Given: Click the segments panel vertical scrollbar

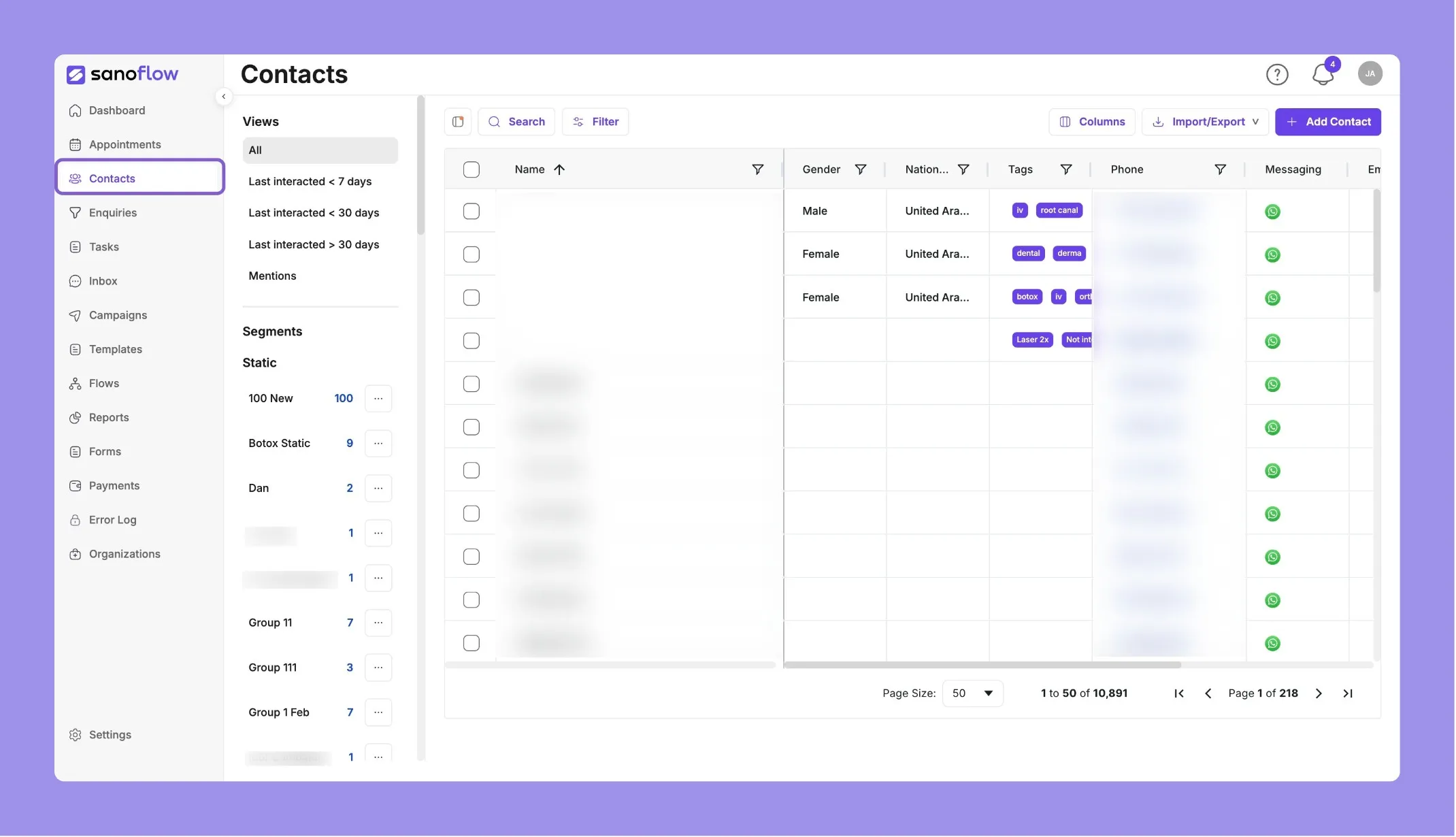Looking at the screenshot, I should tap(421, 165).
